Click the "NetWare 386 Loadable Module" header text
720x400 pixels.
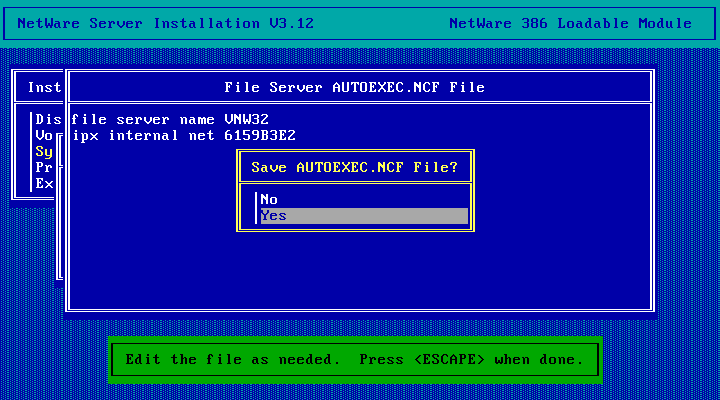(x=570, y=23)
